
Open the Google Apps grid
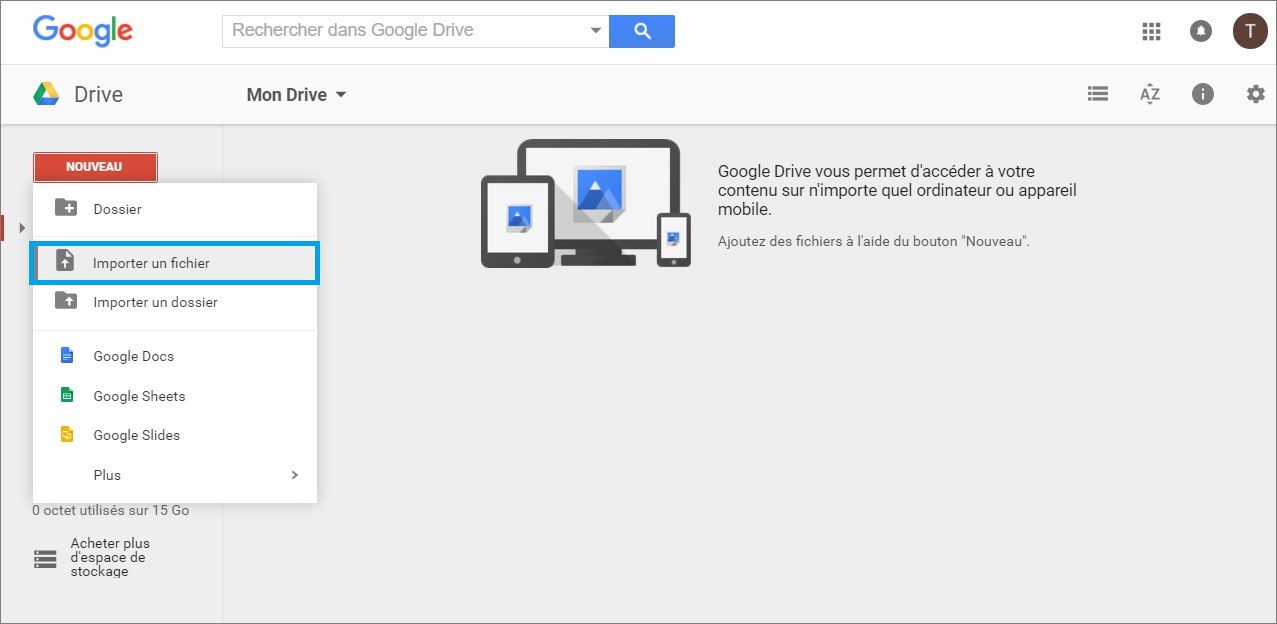1150,31
